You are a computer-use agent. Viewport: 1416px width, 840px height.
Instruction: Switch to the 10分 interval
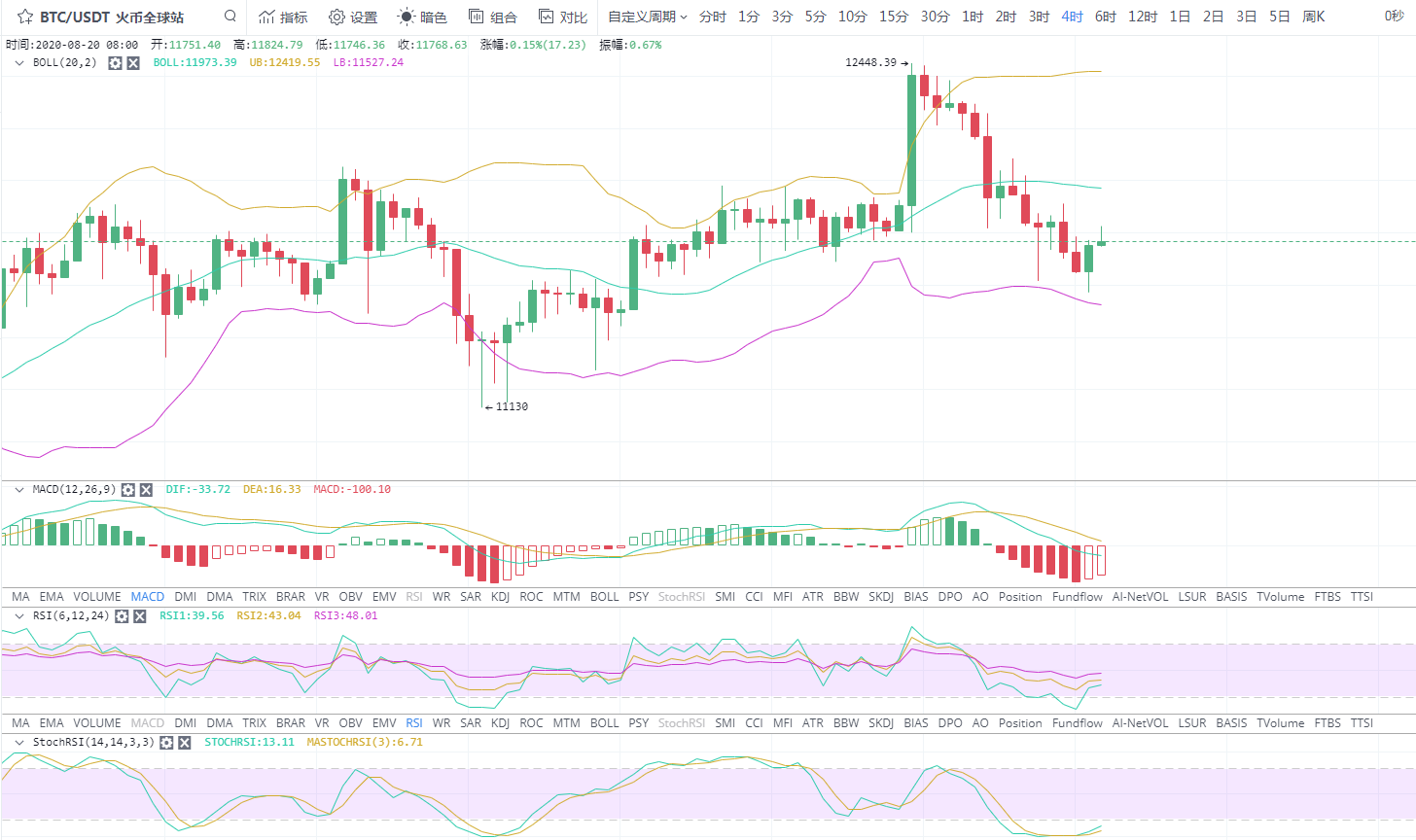pyautogui.click(x=853, y=17)
